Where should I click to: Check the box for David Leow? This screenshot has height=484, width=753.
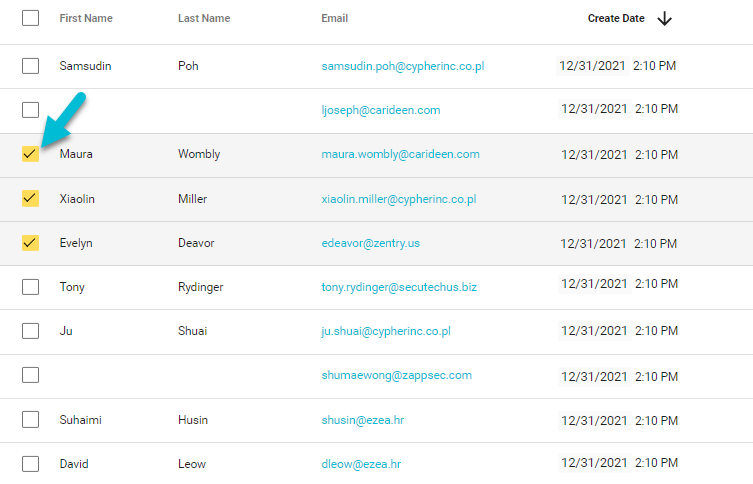(30, 464)
